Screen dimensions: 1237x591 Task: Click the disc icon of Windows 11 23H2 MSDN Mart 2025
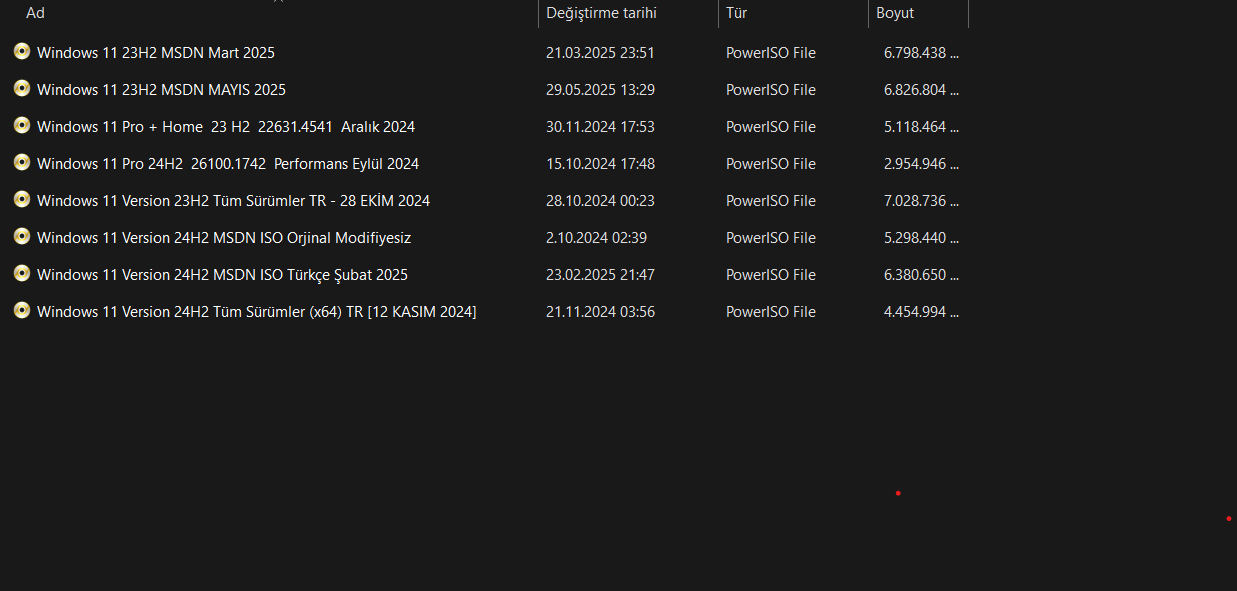(x=22, y=51)
